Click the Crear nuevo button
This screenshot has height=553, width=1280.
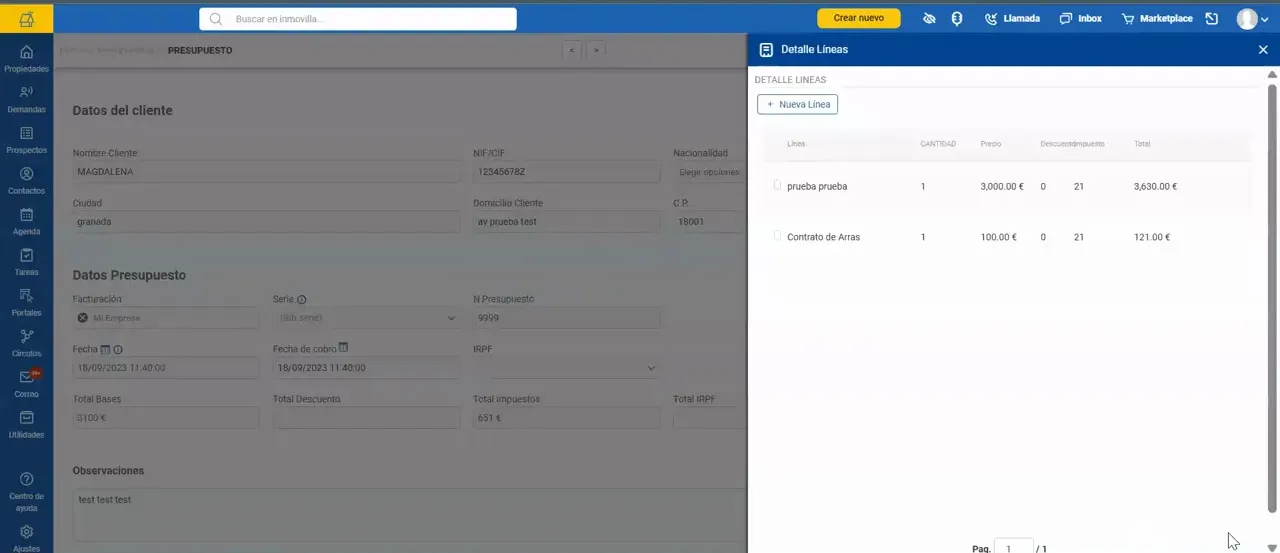(x=859, y=18)
